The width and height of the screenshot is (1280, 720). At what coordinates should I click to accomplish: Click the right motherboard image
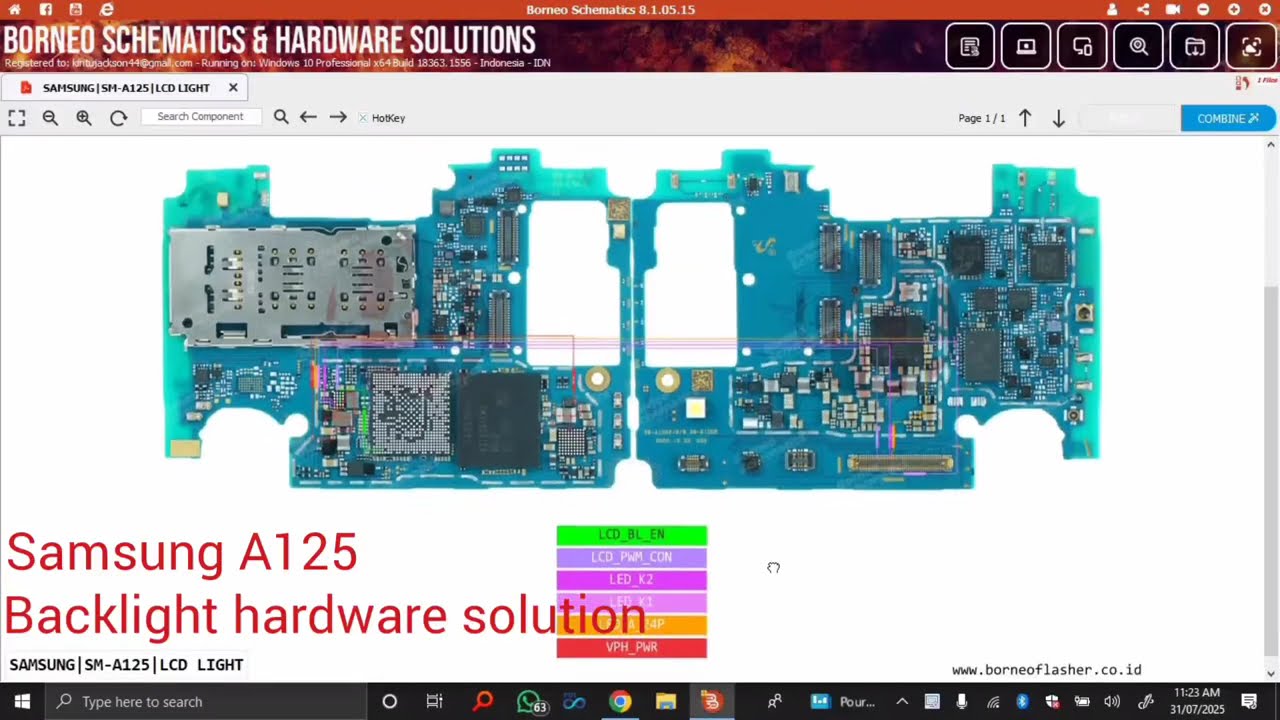[x=868, y=320]
